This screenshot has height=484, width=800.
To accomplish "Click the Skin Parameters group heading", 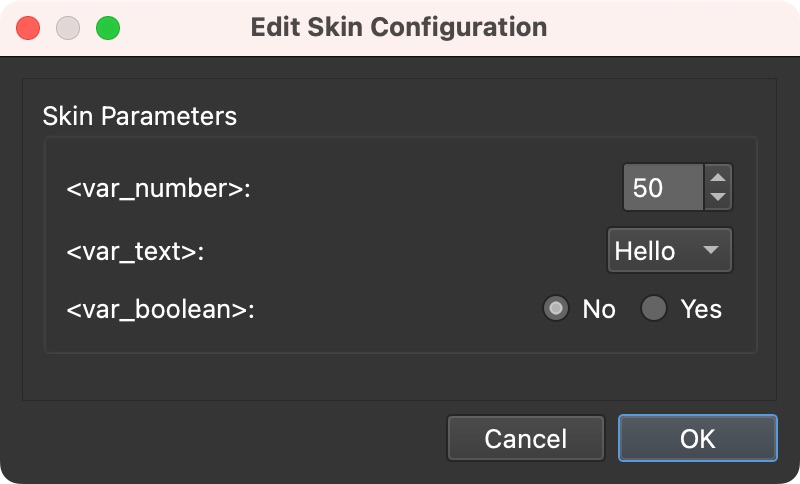I will pyautogui.click(x=140, y=116).
